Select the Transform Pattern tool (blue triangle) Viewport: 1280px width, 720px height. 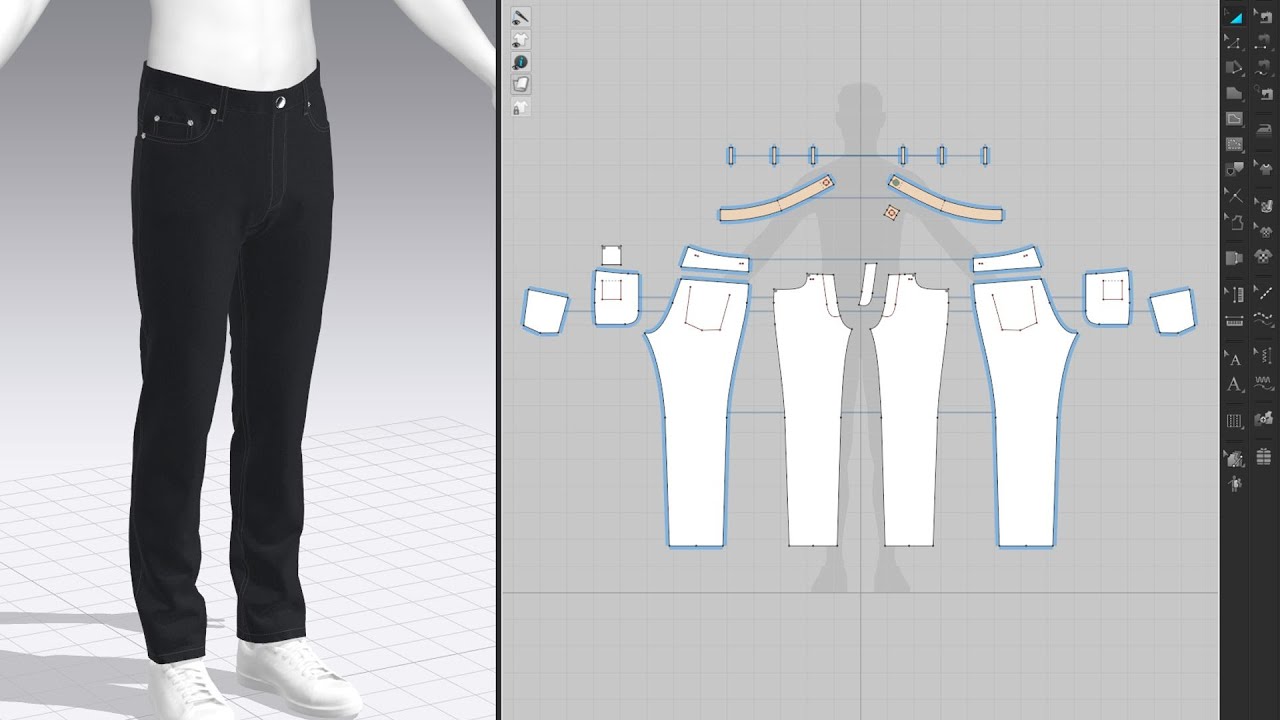pyautogui.click(x=1235, y=18)
